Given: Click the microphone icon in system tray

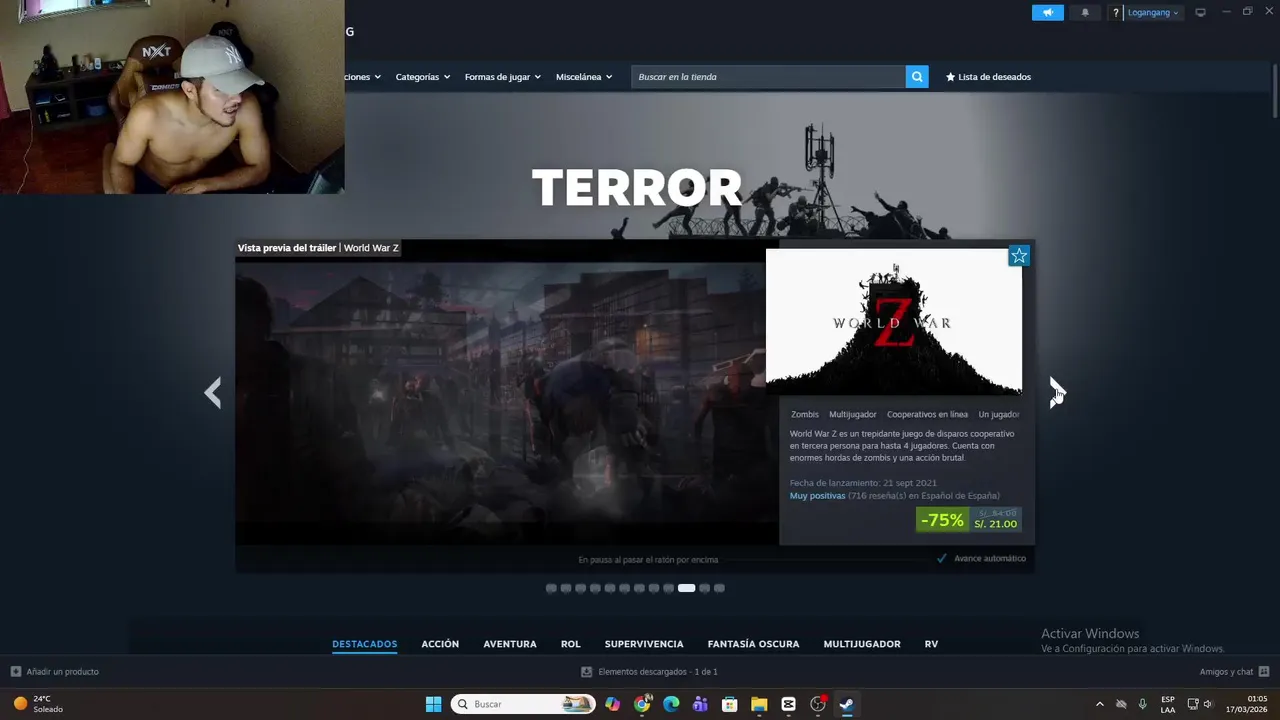Looking at the screenshot, I should [1142, 704].
